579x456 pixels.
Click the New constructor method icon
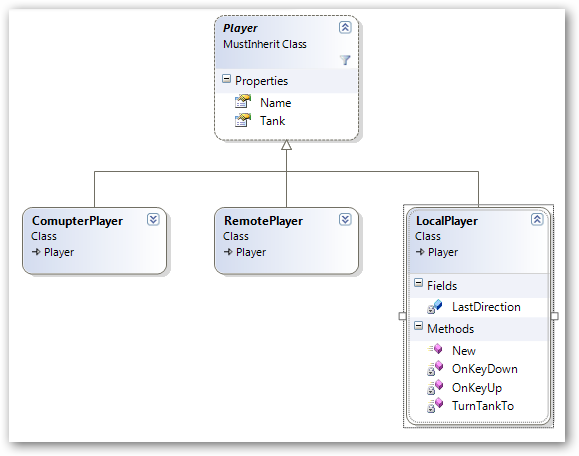pos(435,349)
